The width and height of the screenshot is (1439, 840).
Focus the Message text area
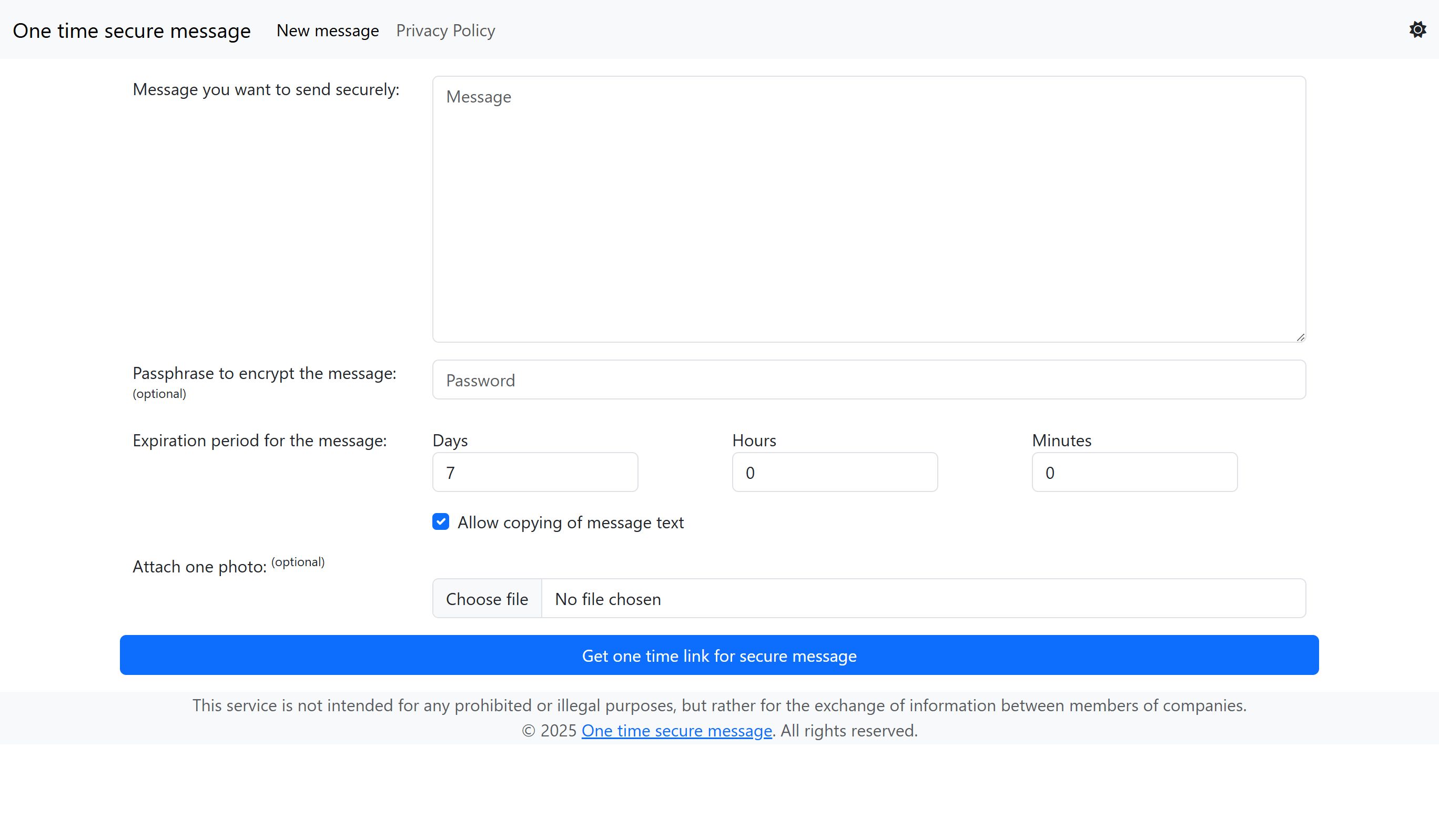click(868, 209)
